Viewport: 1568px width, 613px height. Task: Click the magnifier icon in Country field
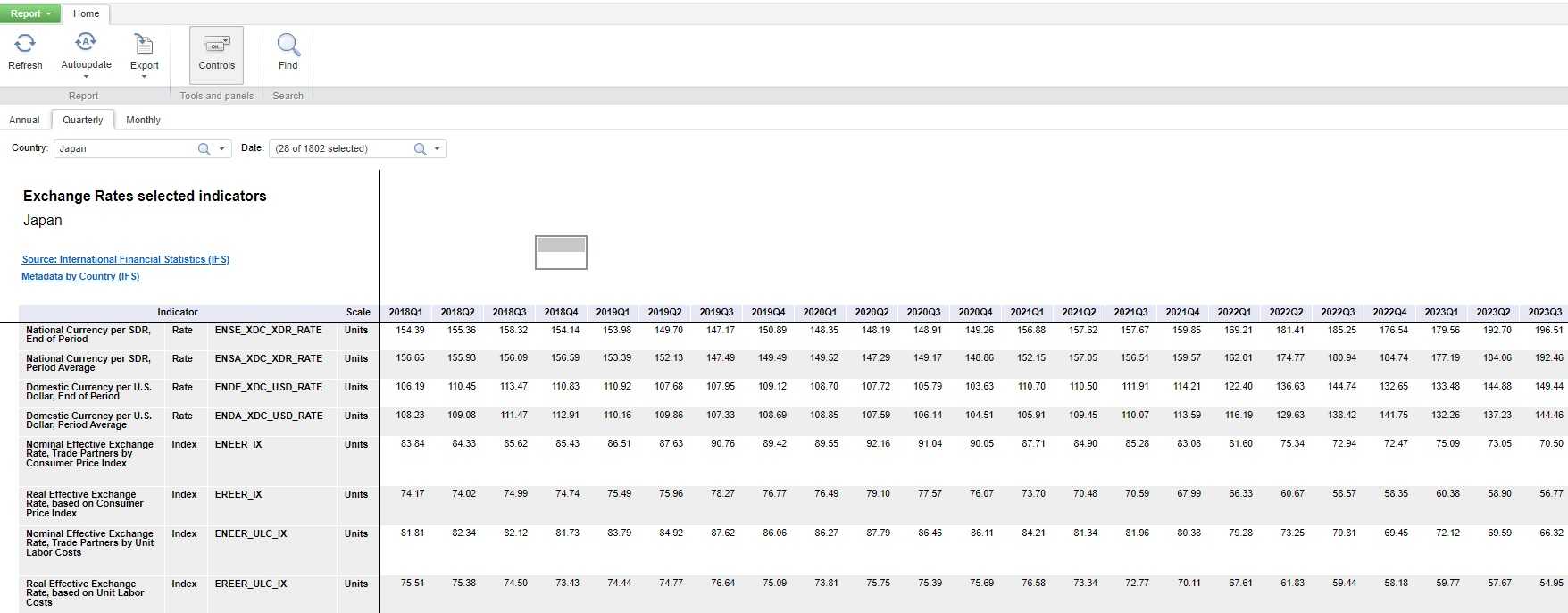coord(204,149)
